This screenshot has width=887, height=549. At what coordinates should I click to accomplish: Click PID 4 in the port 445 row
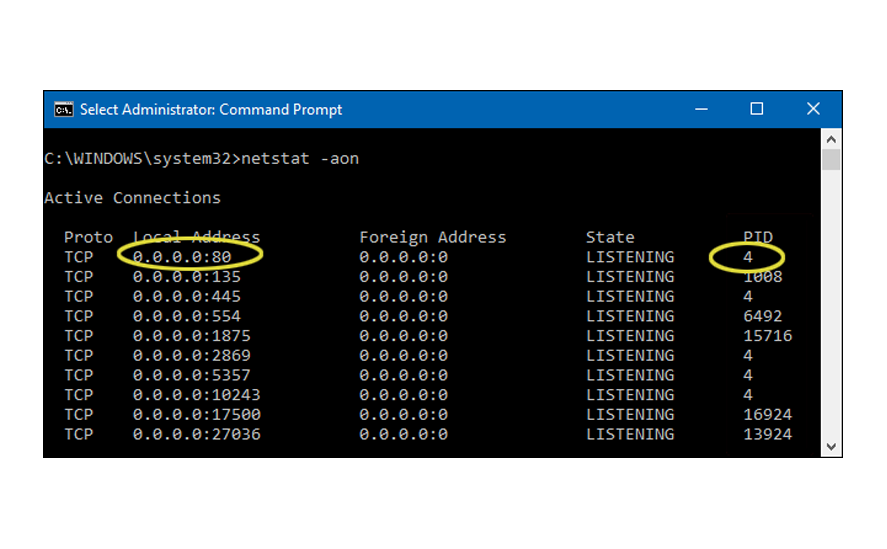coord(748,297)
